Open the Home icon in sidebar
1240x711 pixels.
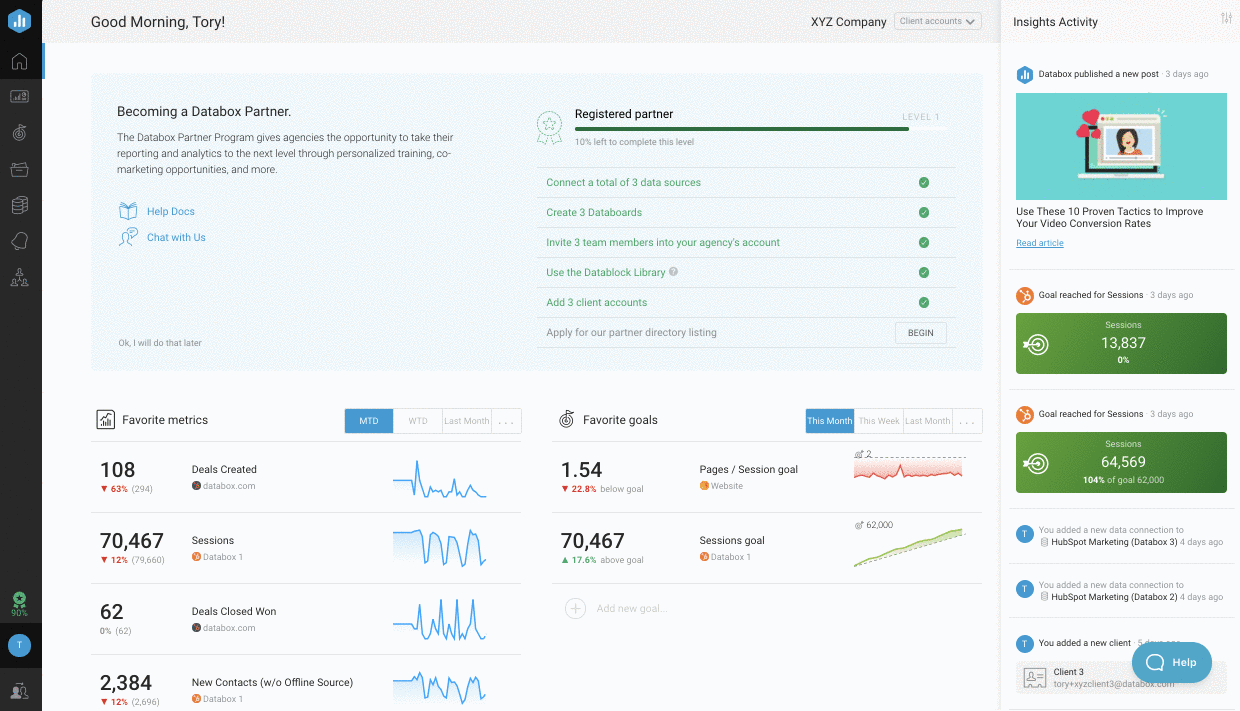(19, 62)
